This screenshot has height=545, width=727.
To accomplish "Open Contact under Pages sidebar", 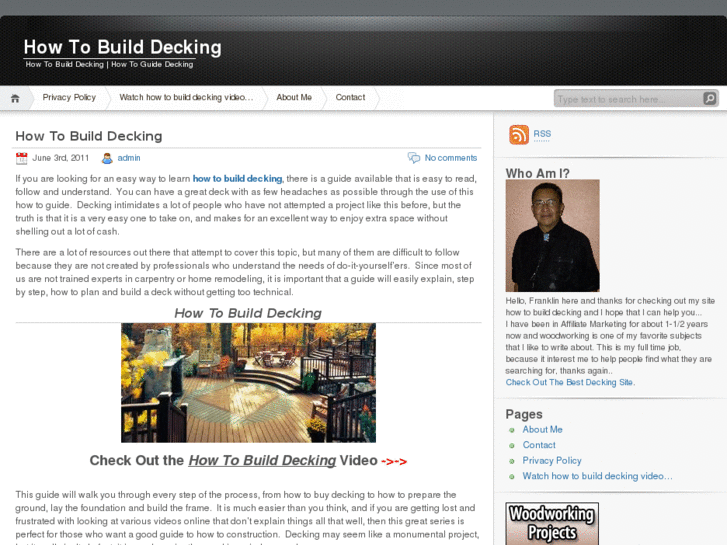I will tap(539, 445).
